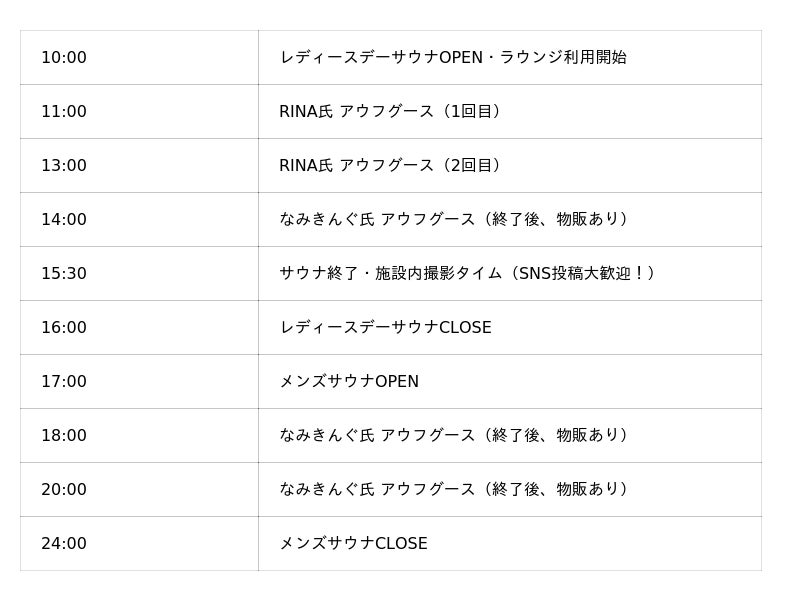Click the レディースデーサウナCLOSE entry
The image size is (800, 601).
[x=385, y=328]
